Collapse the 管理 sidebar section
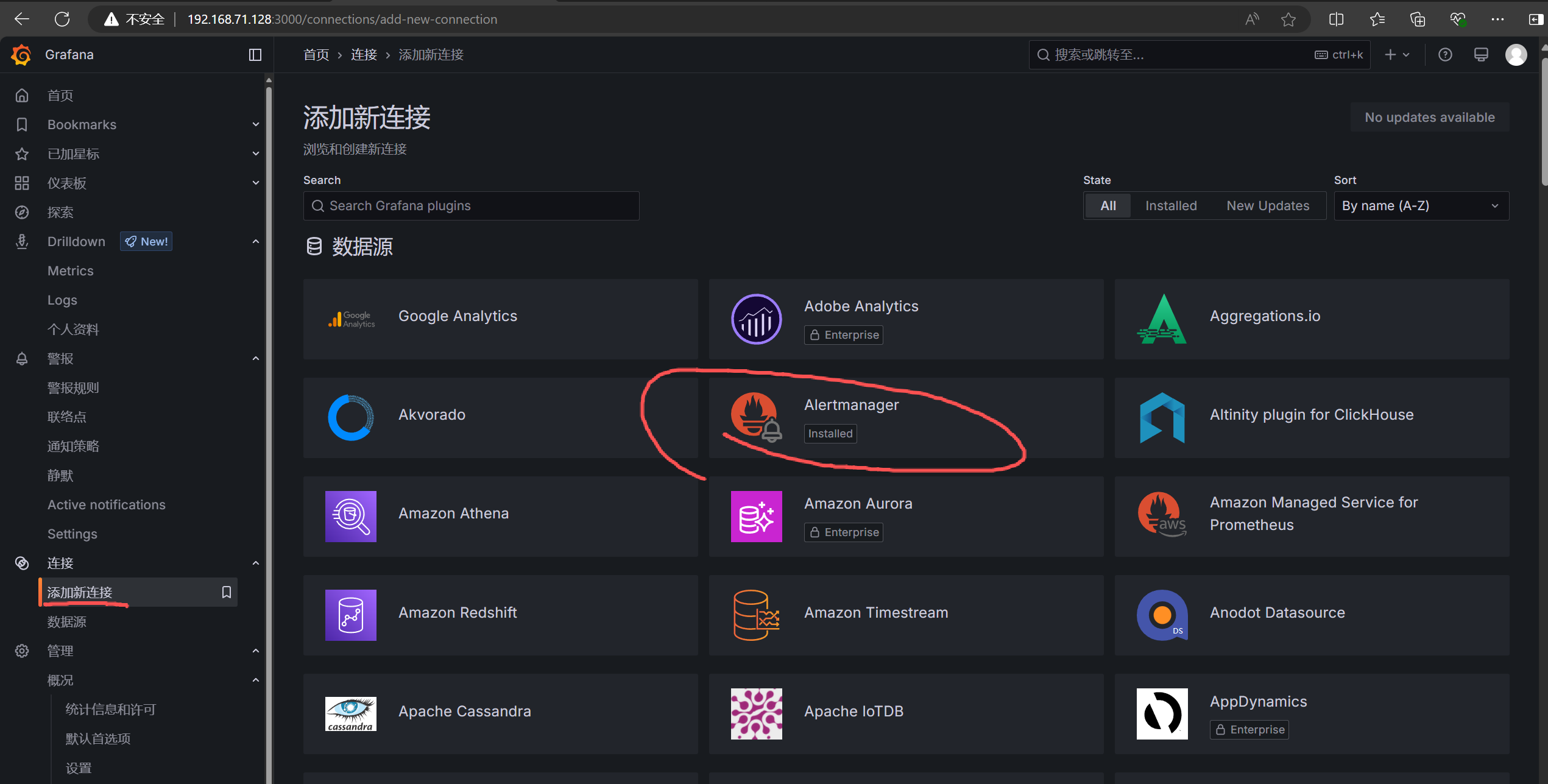Image resolution: width=1548 pixels, height=784 pixels. 256,651
